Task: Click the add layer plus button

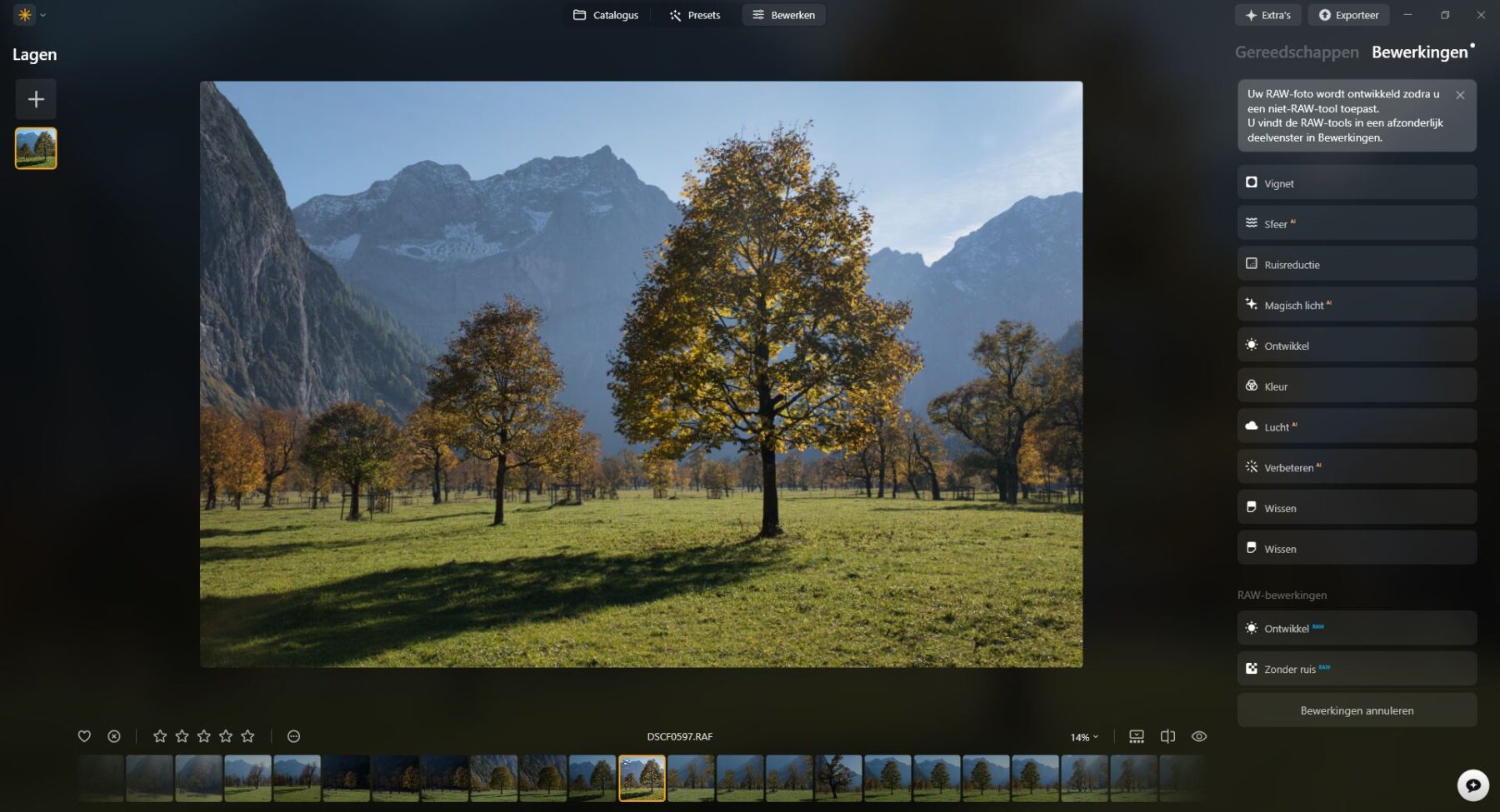Action: [x=36, y=99]
